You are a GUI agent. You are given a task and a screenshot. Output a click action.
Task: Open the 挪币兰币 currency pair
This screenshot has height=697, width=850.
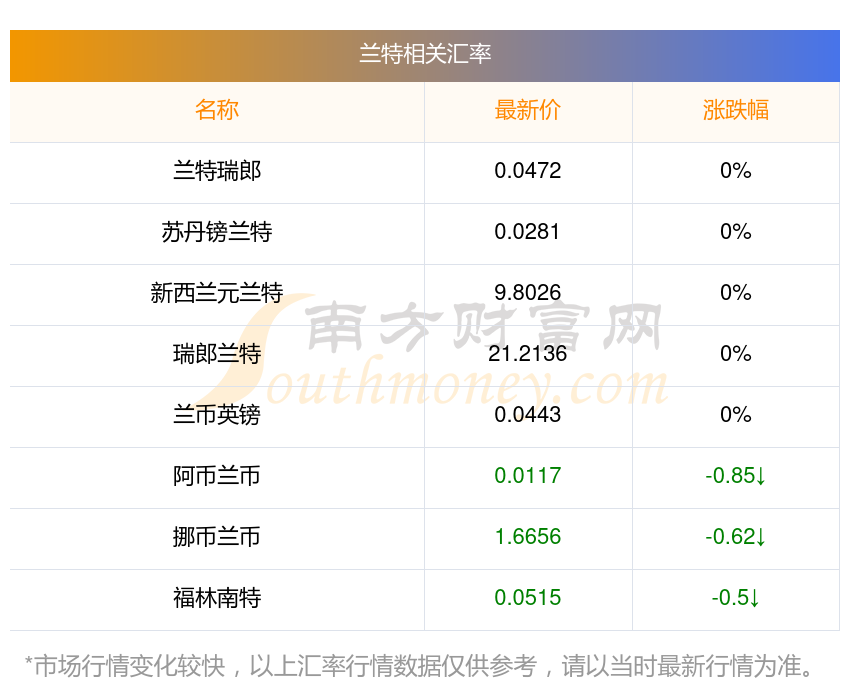[x=217, y=537]
